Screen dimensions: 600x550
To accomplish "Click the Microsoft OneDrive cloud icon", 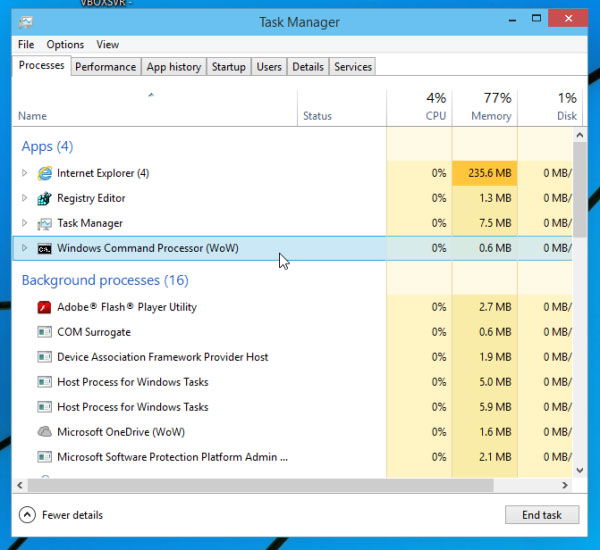I will [x=44, y=432].
